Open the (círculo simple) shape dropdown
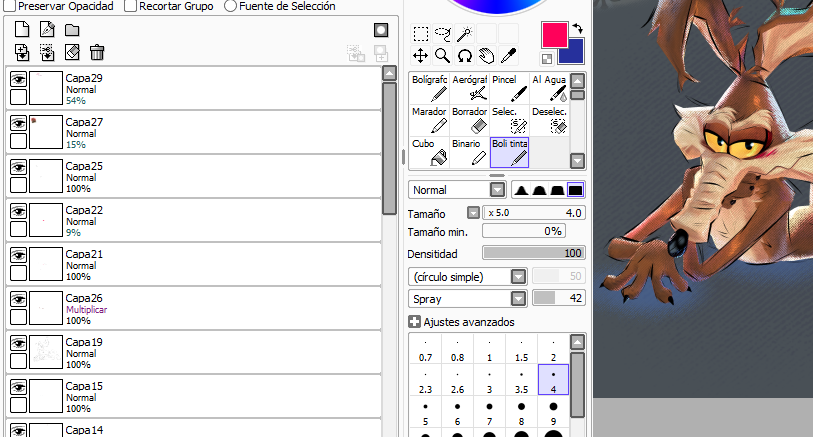The image size is (813, 437). point(518,276)
